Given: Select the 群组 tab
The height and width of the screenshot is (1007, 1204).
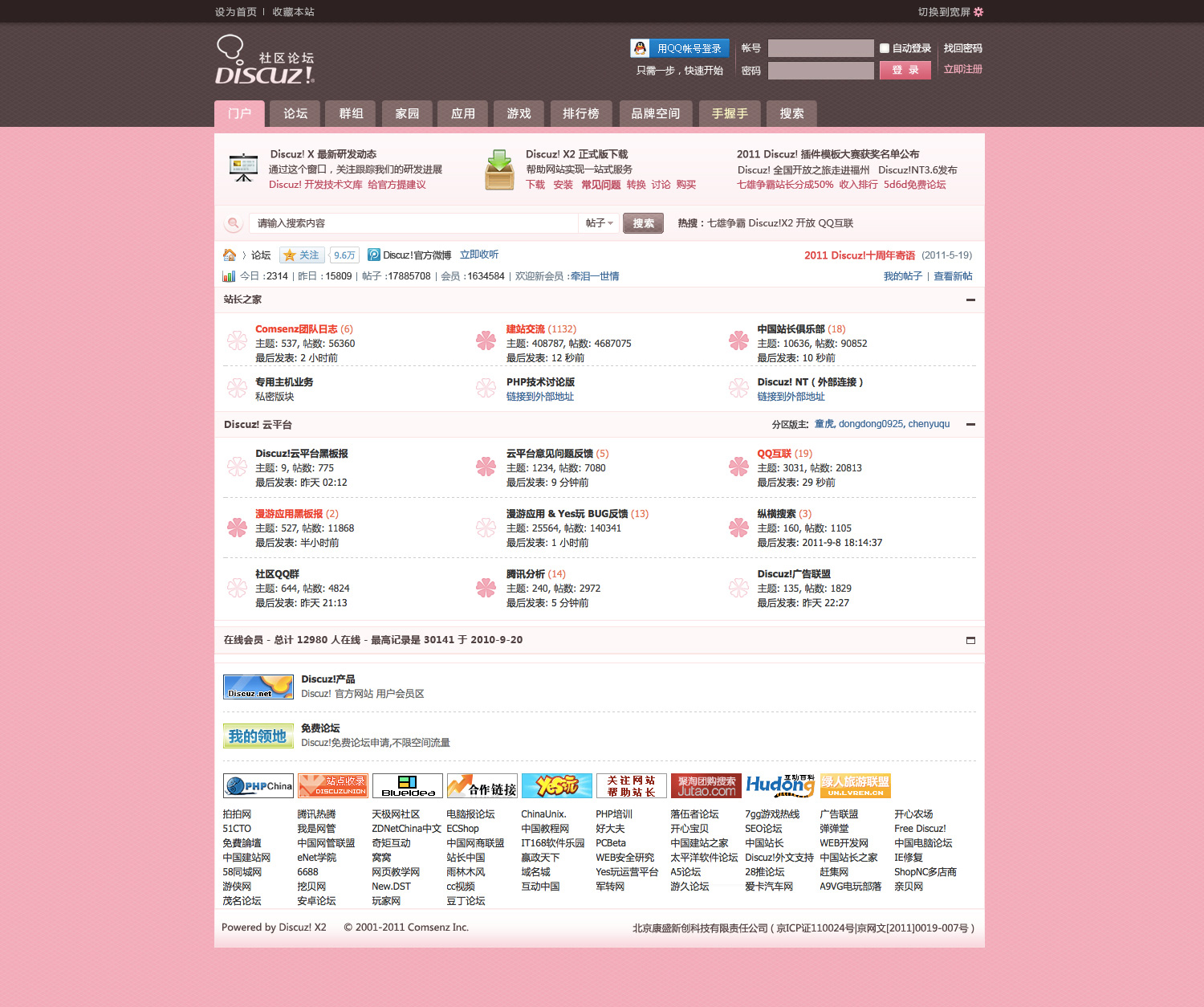Looking at the screenshot, I should click(351, 113).
